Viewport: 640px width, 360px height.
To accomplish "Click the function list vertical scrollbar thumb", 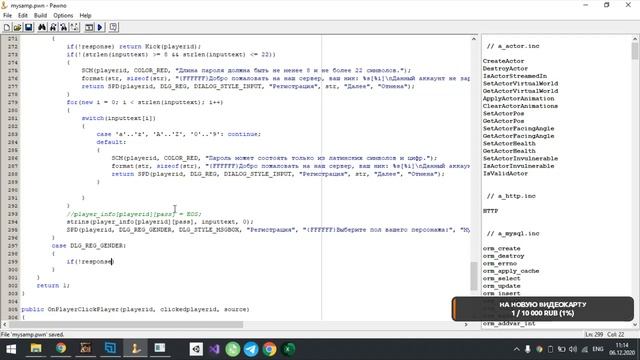I will (x=635, y=51).
